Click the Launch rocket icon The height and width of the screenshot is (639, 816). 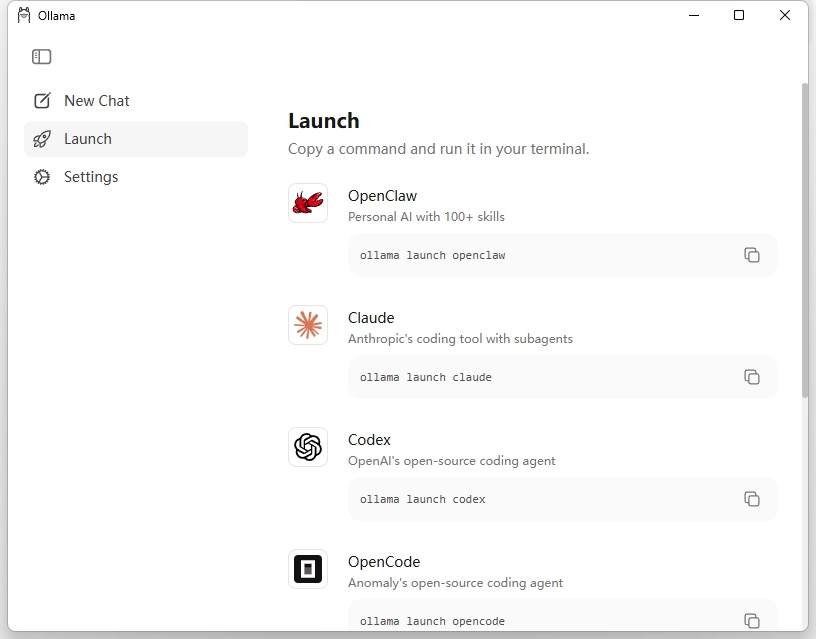[42, 139]
